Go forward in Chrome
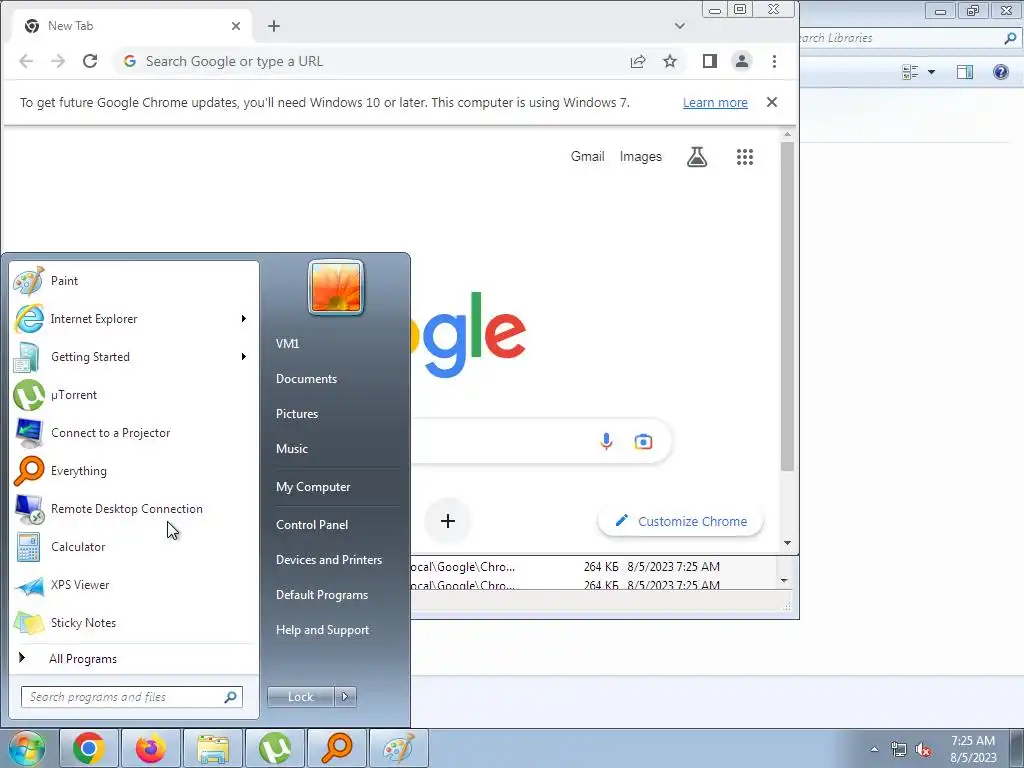This screenshot has width=1024, height=768. click(58, 61)
